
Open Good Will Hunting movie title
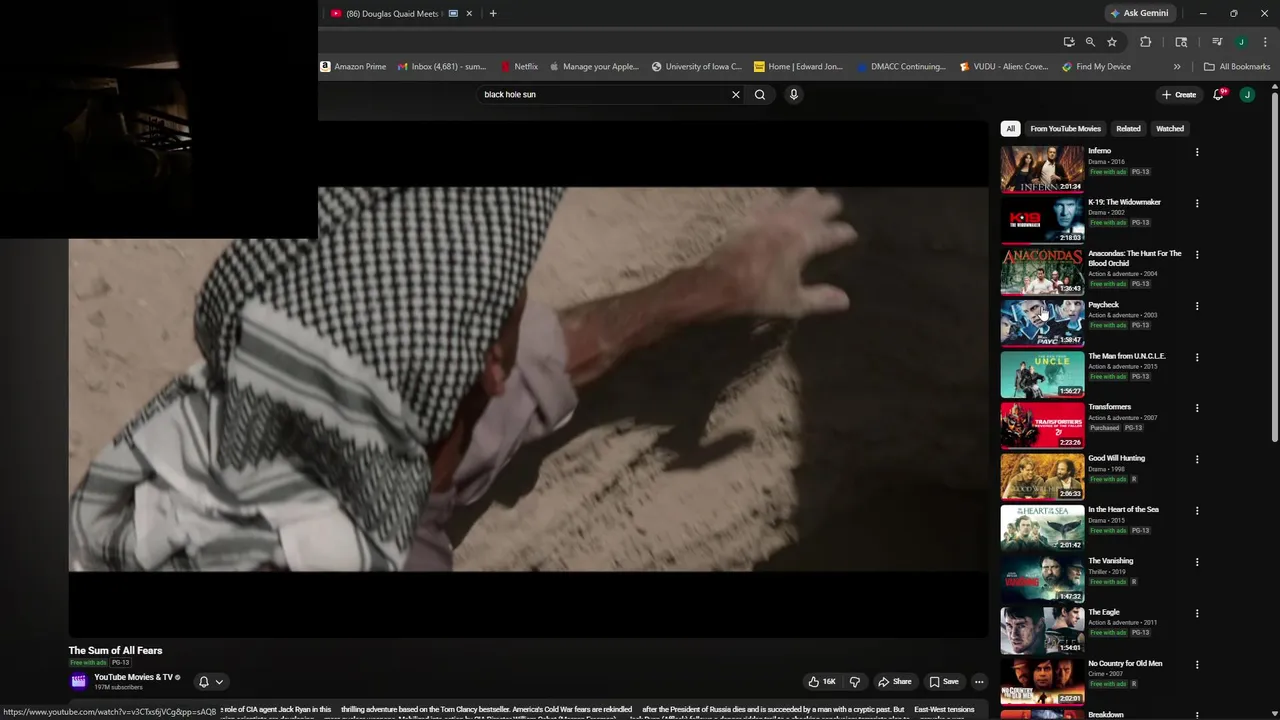[1116, 458]
